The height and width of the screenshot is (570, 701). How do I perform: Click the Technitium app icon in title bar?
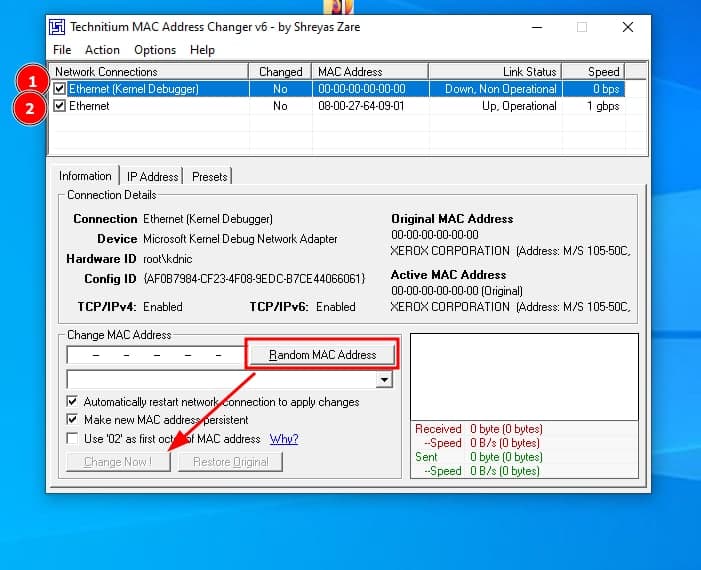[x=59, y=27]
